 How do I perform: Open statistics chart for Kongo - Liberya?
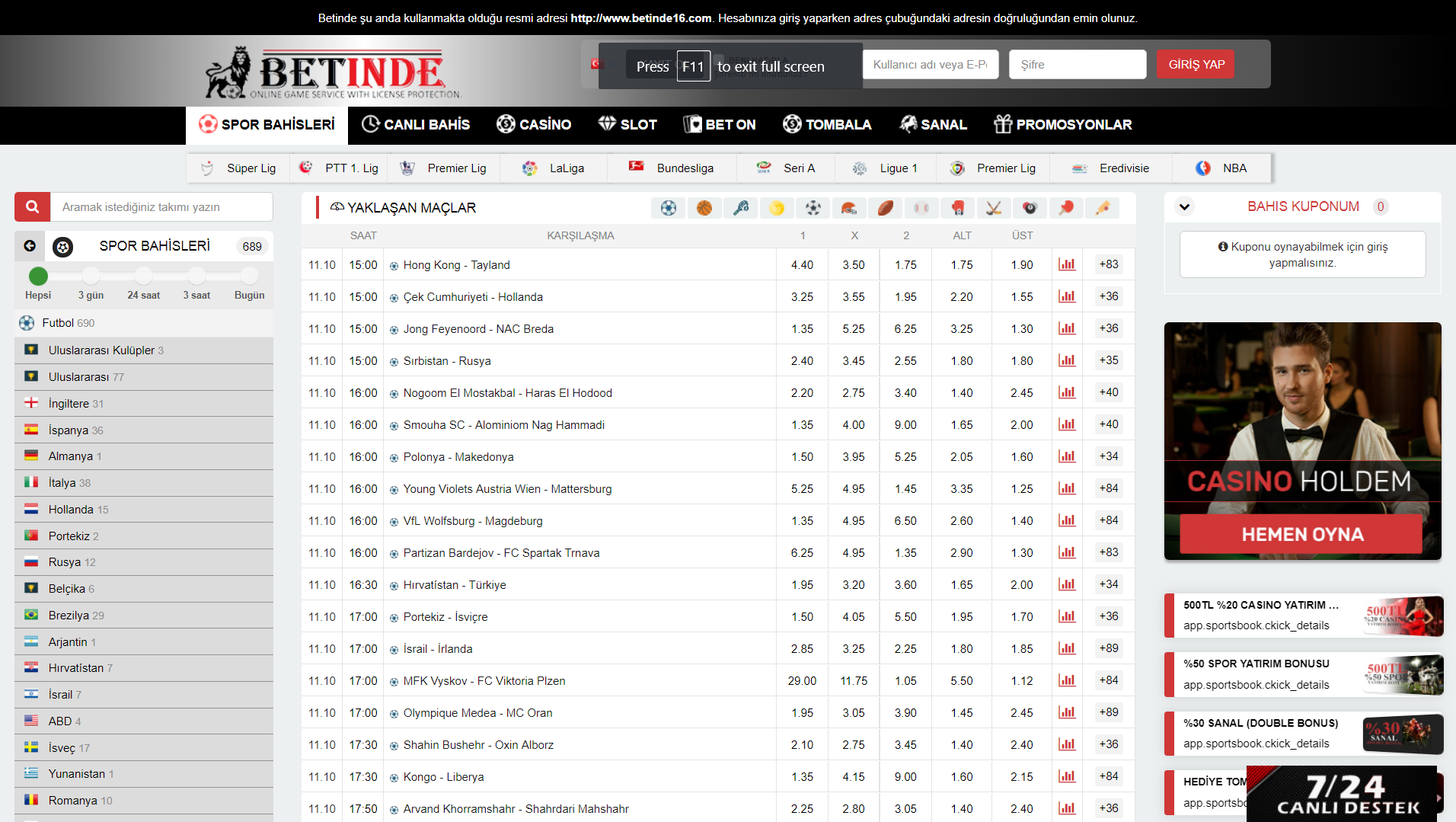pyautogui.click(x=1067, y=776)
